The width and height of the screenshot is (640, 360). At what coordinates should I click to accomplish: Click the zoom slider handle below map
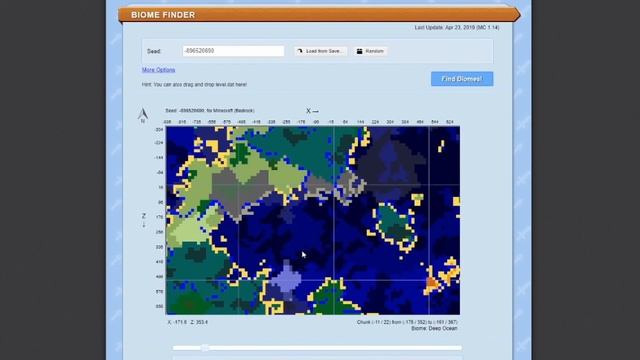click(205, 348)
